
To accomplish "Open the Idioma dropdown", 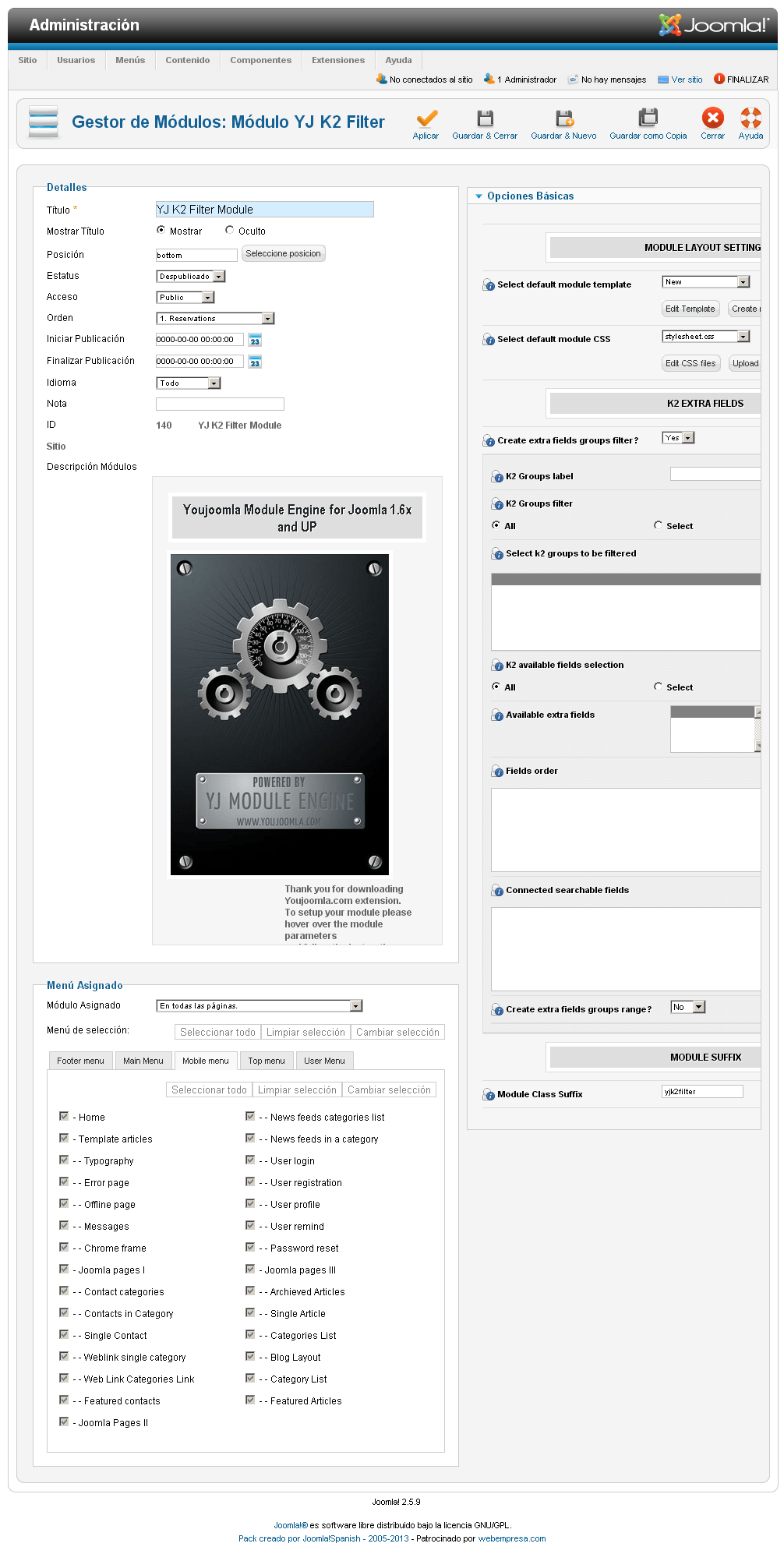I will (x=189, y=383).
